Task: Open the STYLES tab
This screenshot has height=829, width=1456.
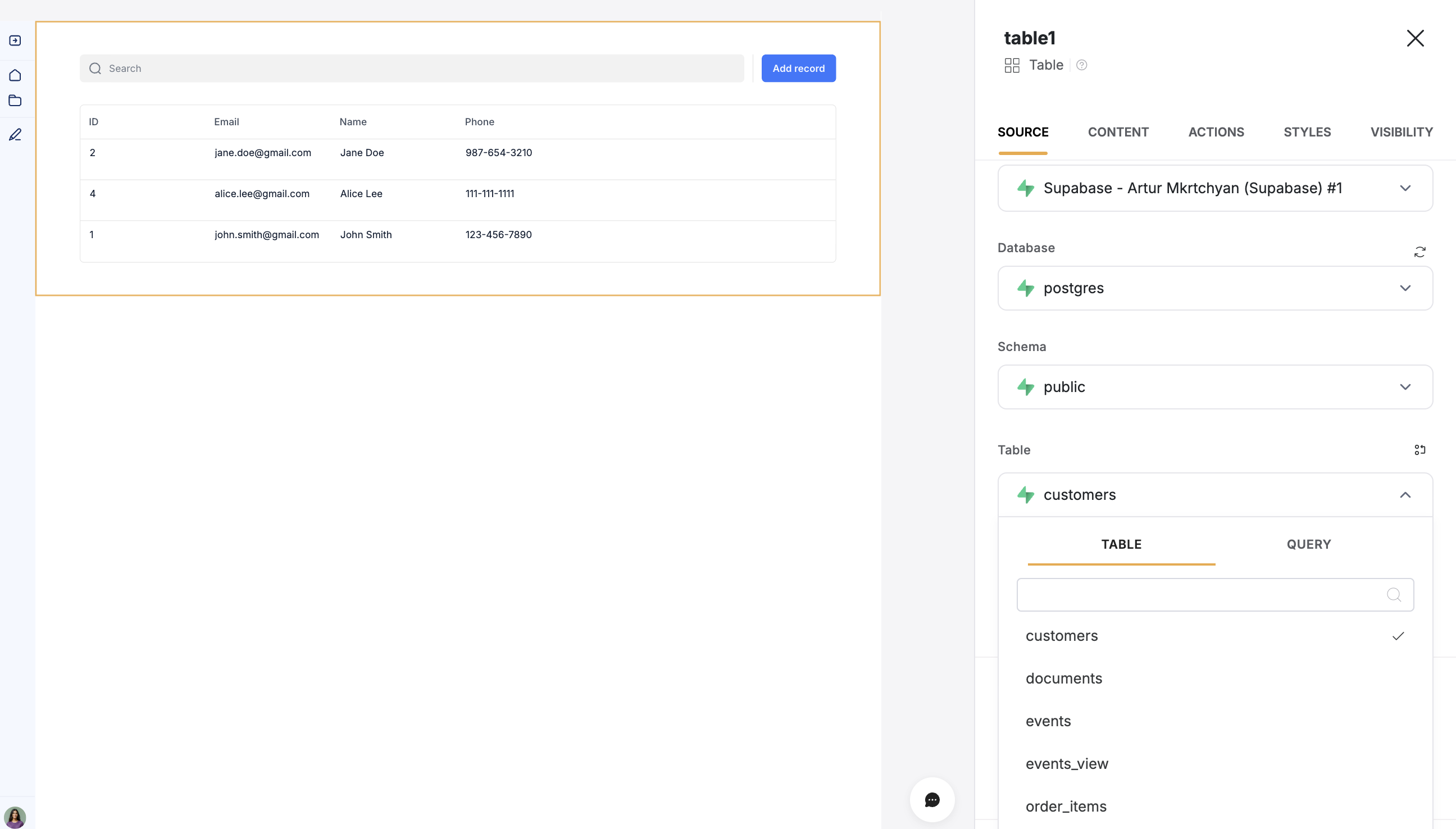Action: pos(1306,132)
